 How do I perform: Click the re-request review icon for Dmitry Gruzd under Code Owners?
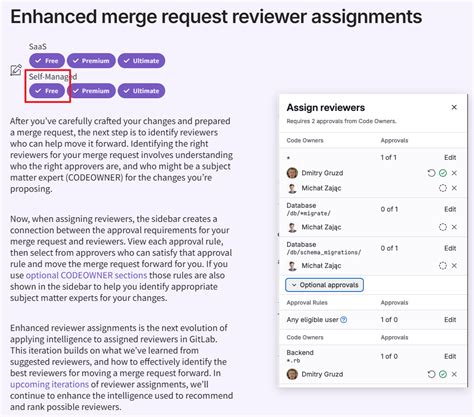click(x=431, y=173)
